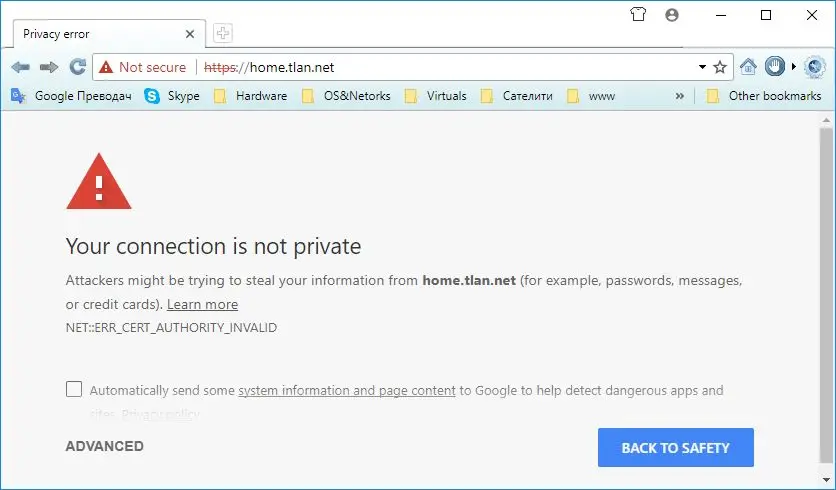Go to the home page icon
836x490 pixels.
pos(748,68)
